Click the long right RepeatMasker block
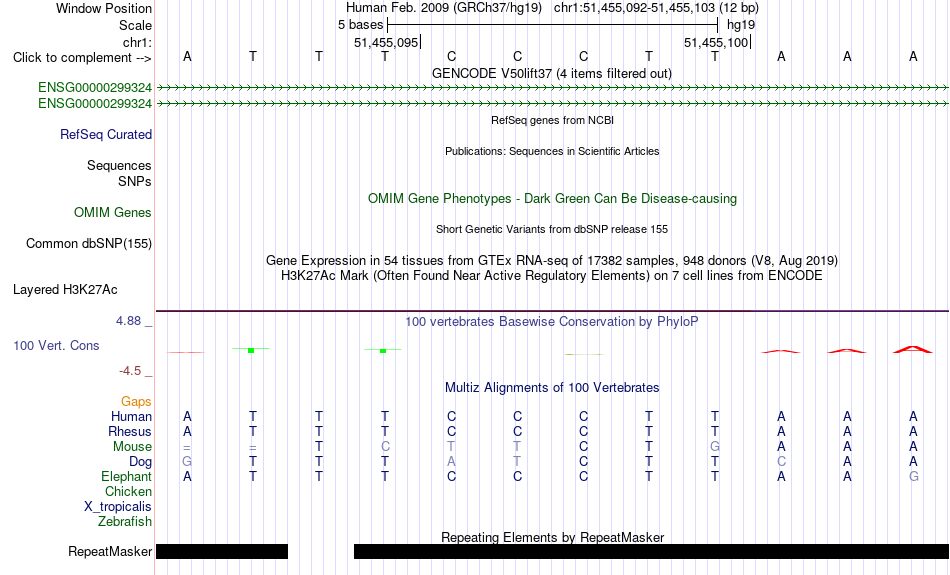950x575 pixels. (x=651, y=551)
